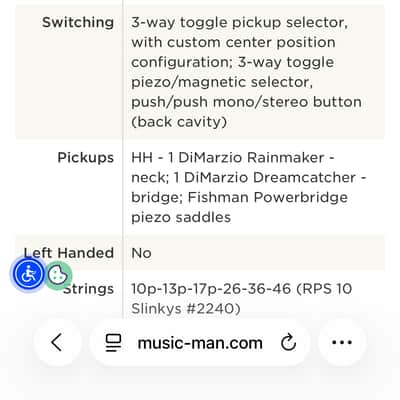Tap the Strings row label

[x=89, y=289]
